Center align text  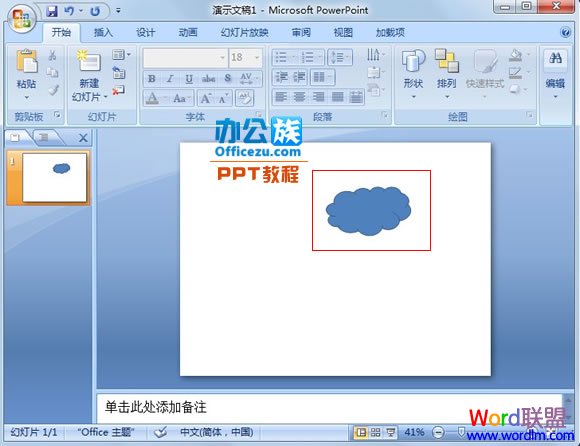point(299,97)
